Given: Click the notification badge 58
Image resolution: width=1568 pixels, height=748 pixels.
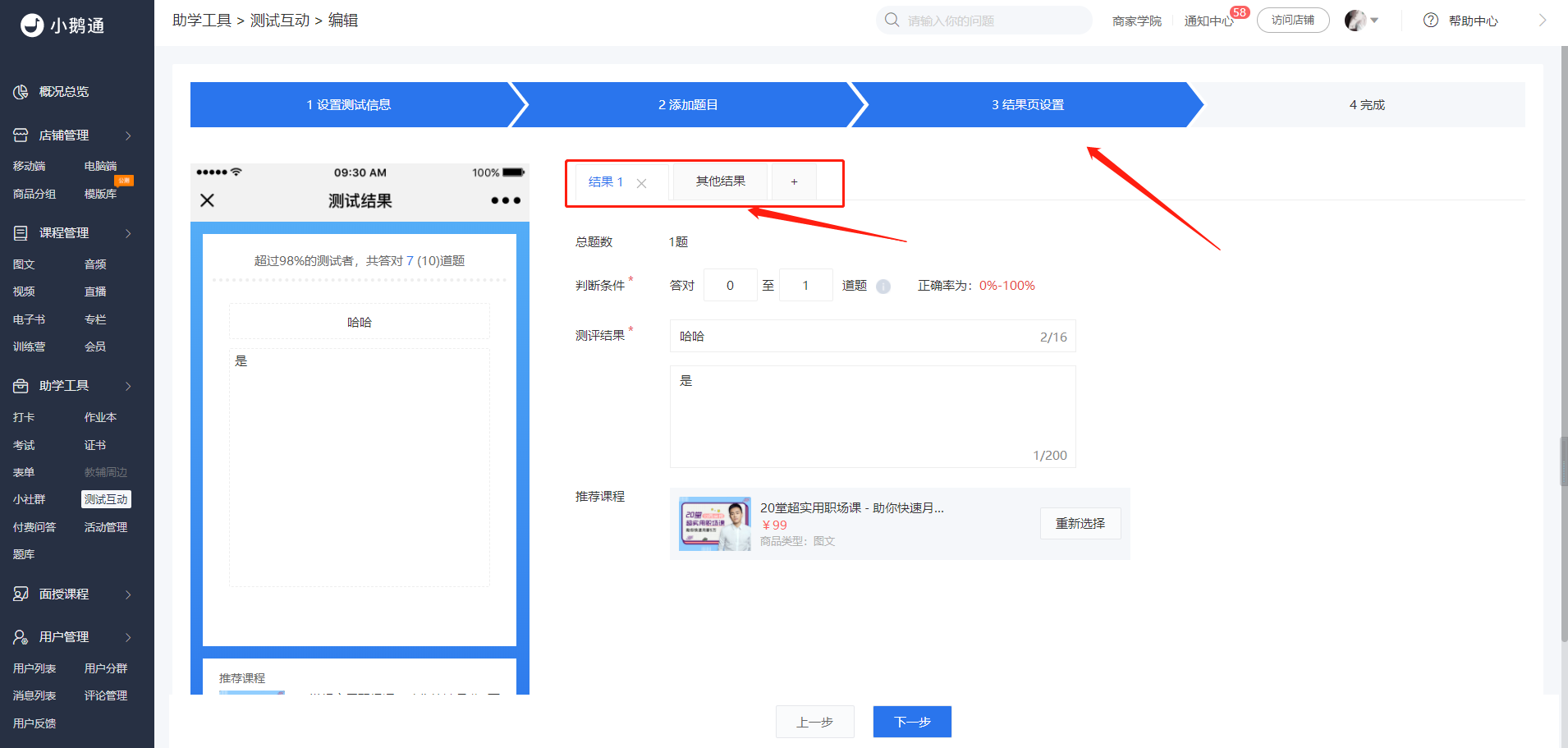Looking at the screenshot, I should (x=1240, y=12).
